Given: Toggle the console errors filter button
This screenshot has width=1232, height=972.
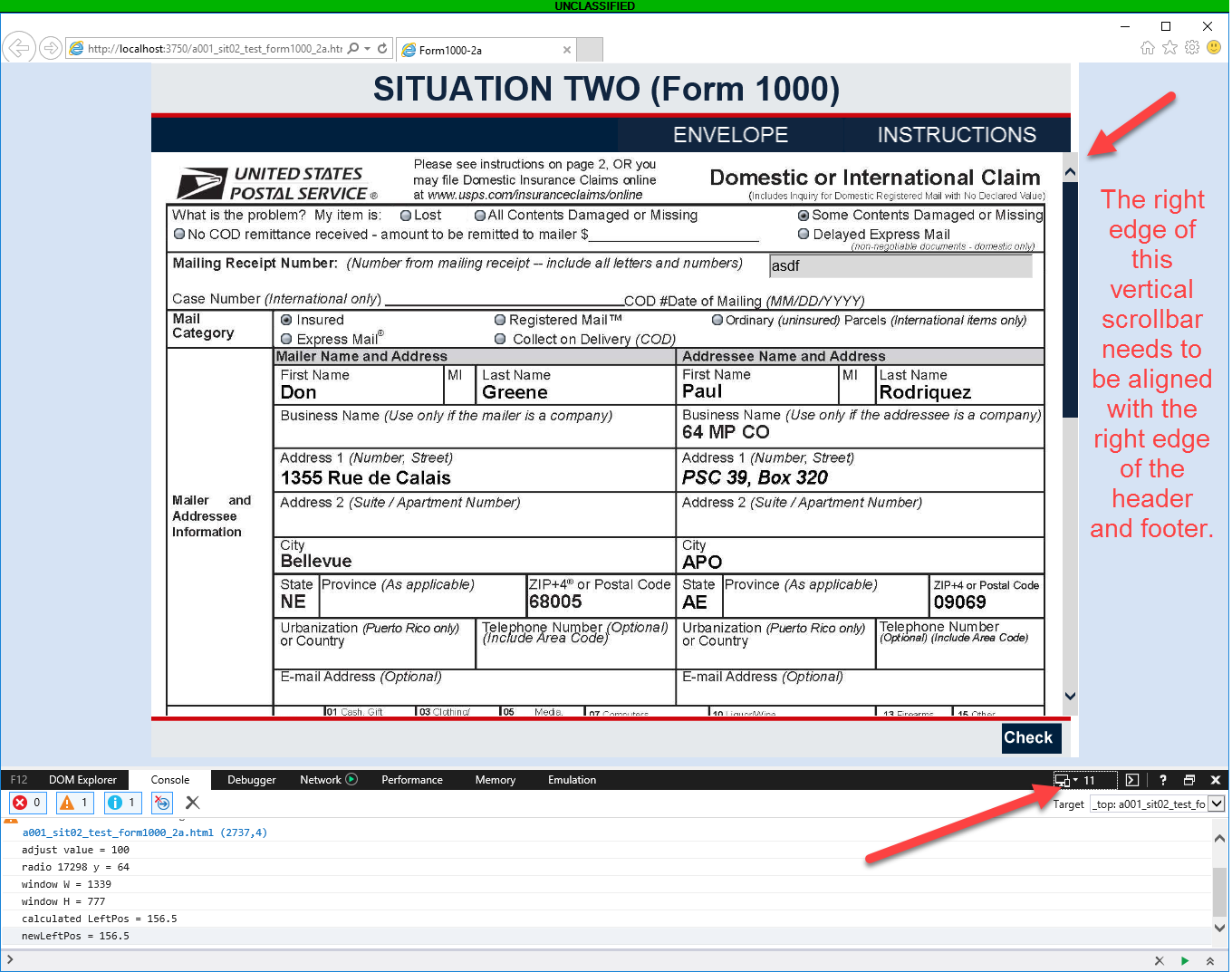Looking at the screenshot, I should coord(27,803).
